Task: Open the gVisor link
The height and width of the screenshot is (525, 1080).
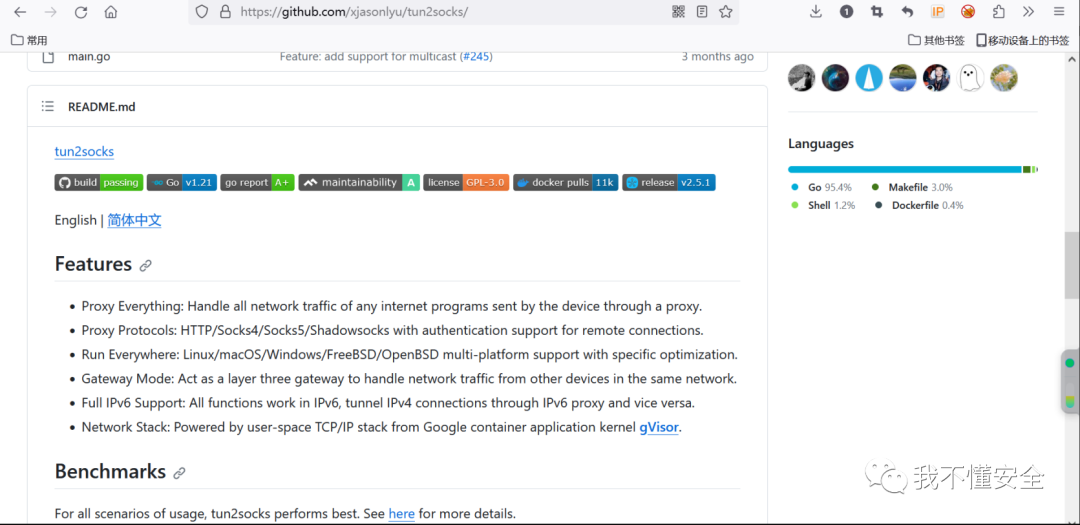Action: 659,427
